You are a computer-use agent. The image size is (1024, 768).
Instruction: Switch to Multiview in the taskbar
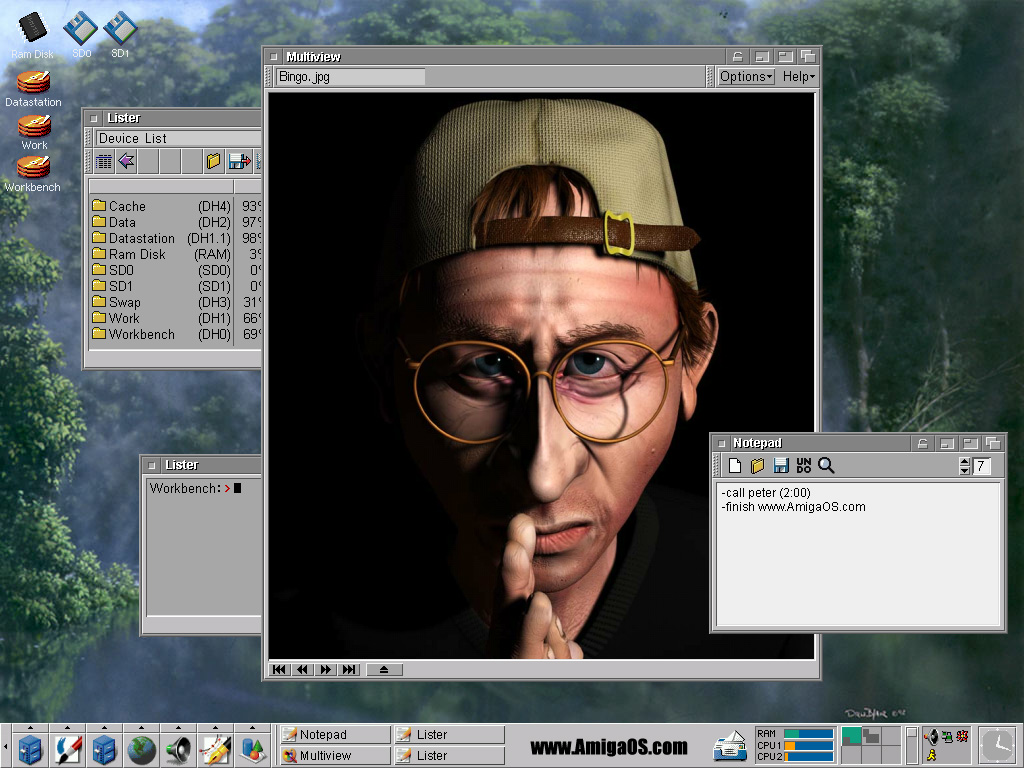coord(334,756)
